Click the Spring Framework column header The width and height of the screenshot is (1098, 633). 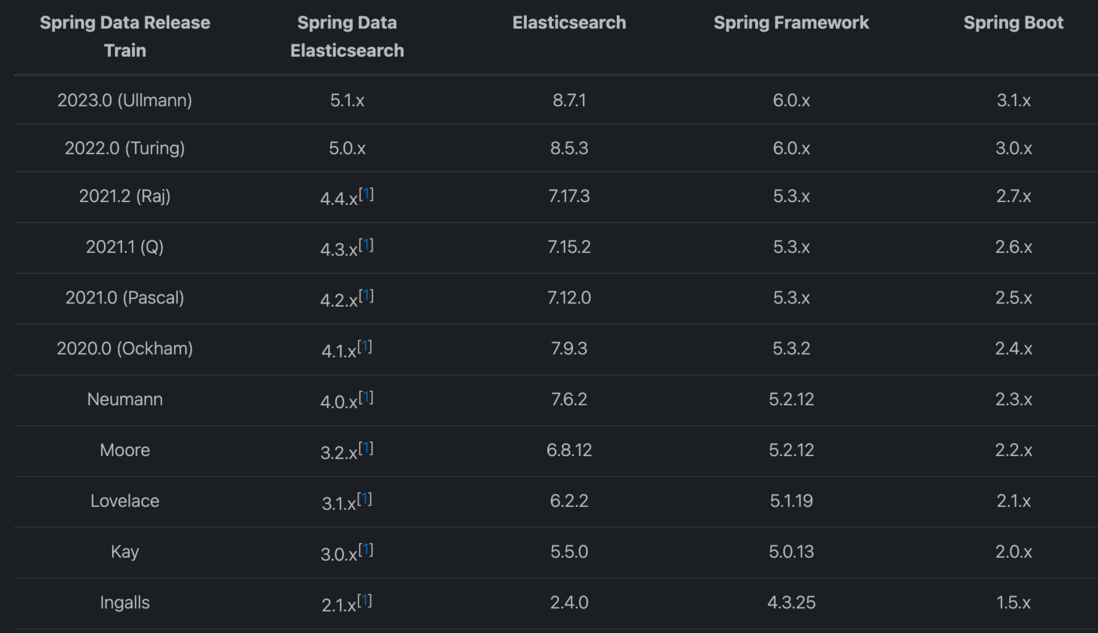791,22
